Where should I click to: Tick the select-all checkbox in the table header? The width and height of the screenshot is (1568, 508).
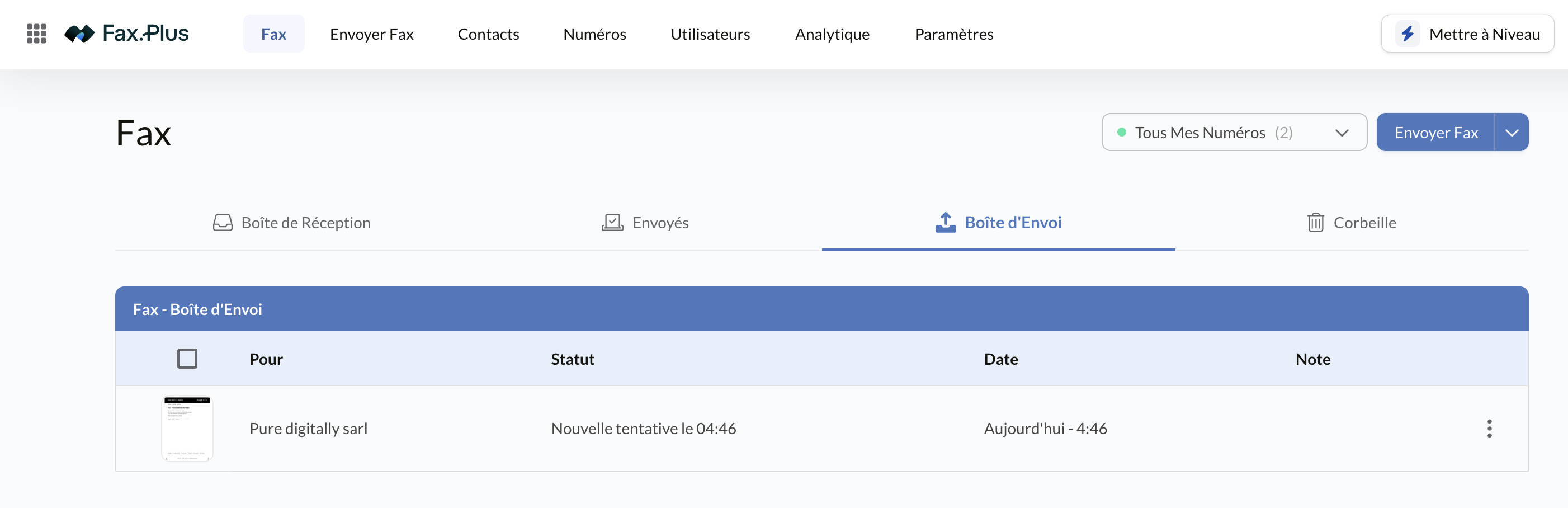pyautogui.click(x=187, y=358)
